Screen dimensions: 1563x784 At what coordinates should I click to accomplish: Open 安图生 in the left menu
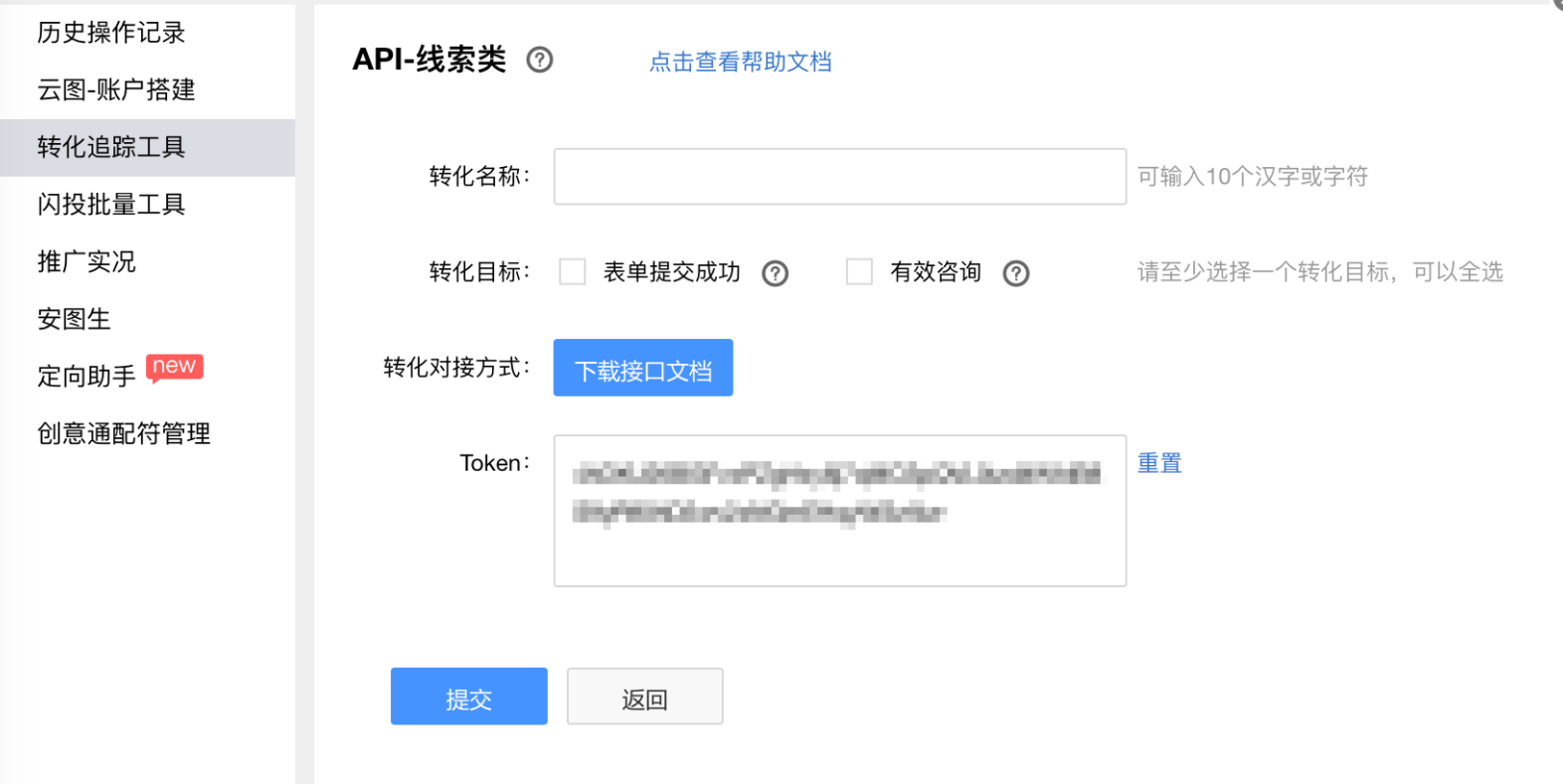pos(75,319)
